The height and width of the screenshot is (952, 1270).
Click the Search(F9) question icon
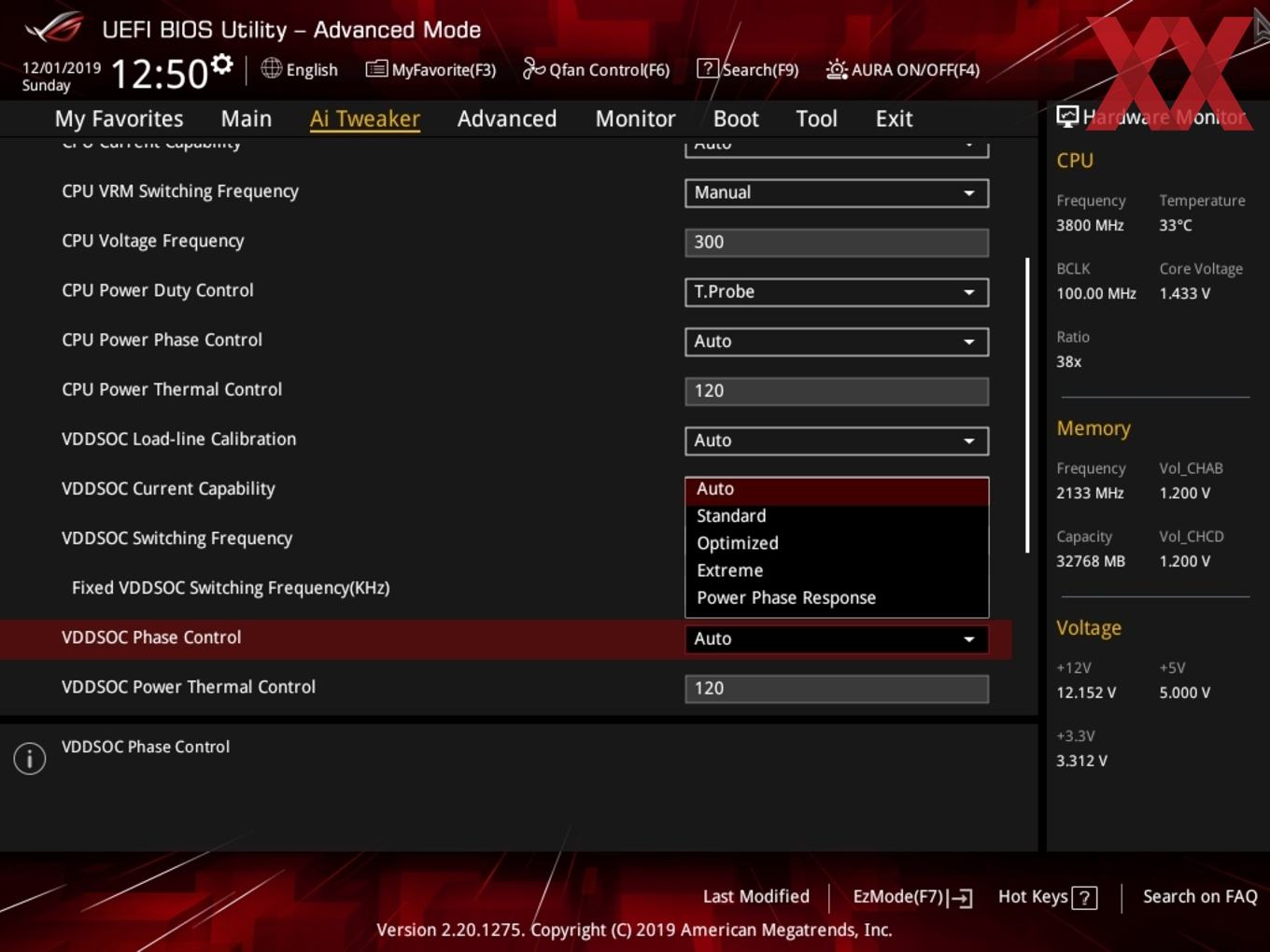click(x=708, y=68)
